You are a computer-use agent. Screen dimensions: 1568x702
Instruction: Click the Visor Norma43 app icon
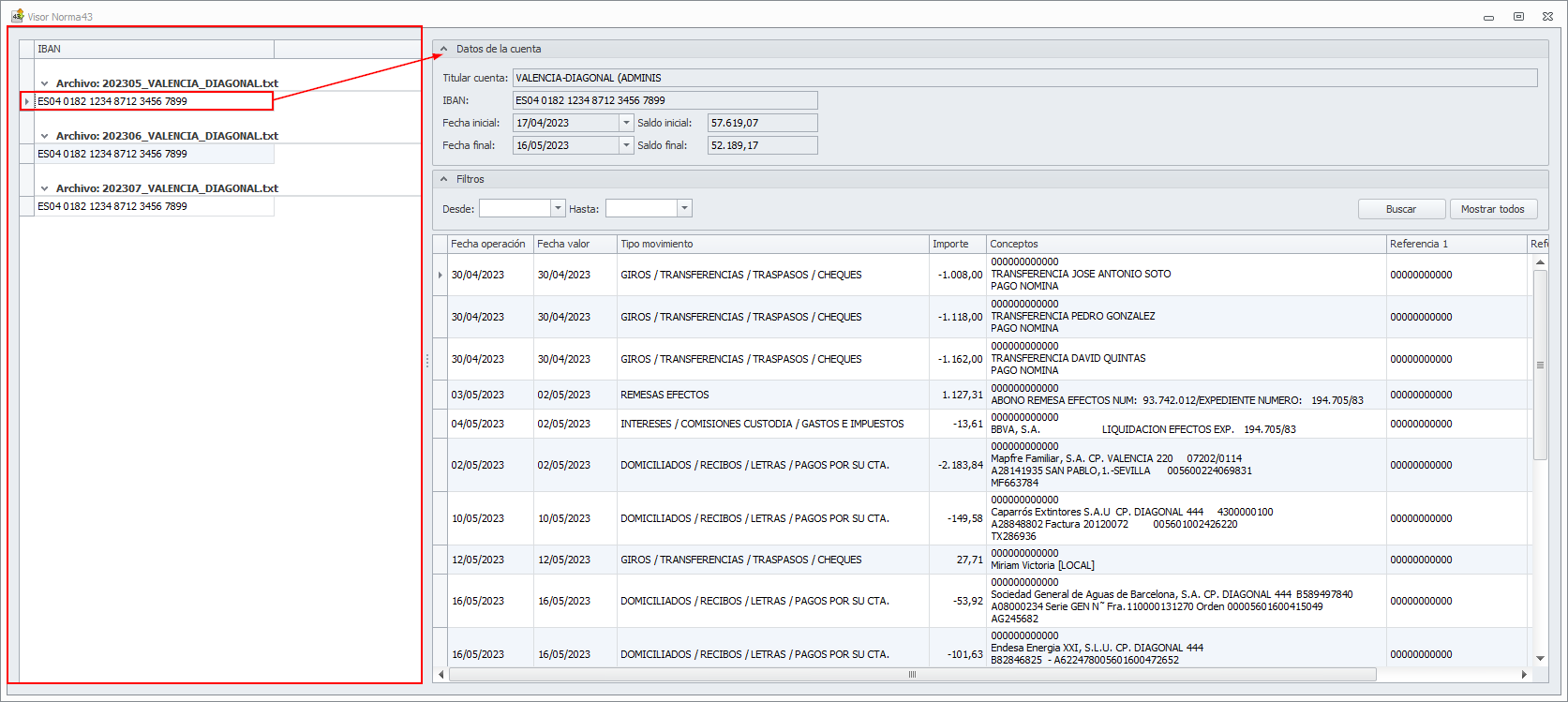(17, 16)
